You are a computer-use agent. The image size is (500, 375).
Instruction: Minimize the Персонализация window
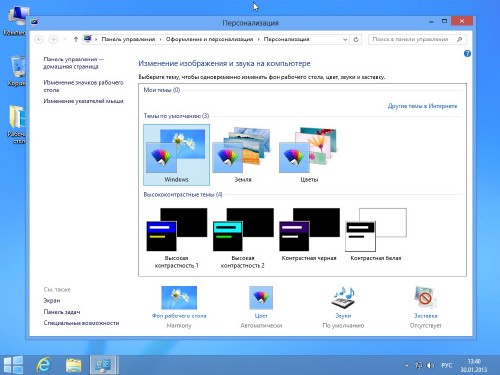431,21
